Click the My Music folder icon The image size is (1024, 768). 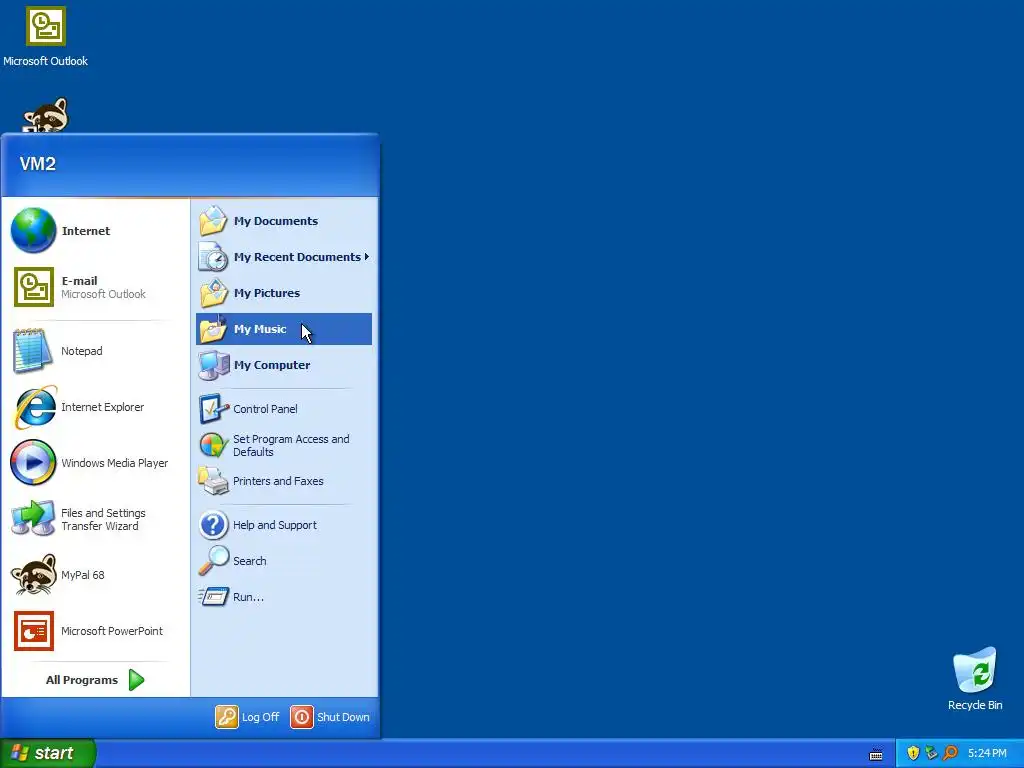pyautogui.click(x=213, y=328)
